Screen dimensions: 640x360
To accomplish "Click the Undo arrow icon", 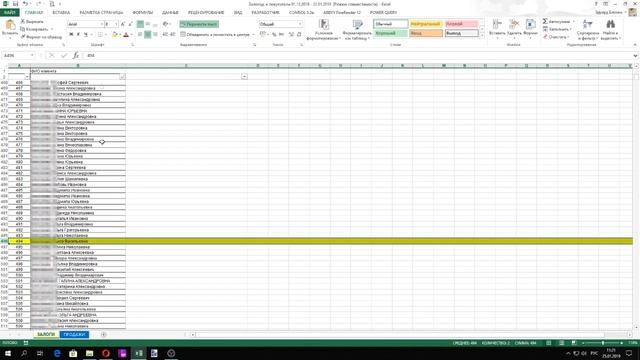I will pos(25,4).
